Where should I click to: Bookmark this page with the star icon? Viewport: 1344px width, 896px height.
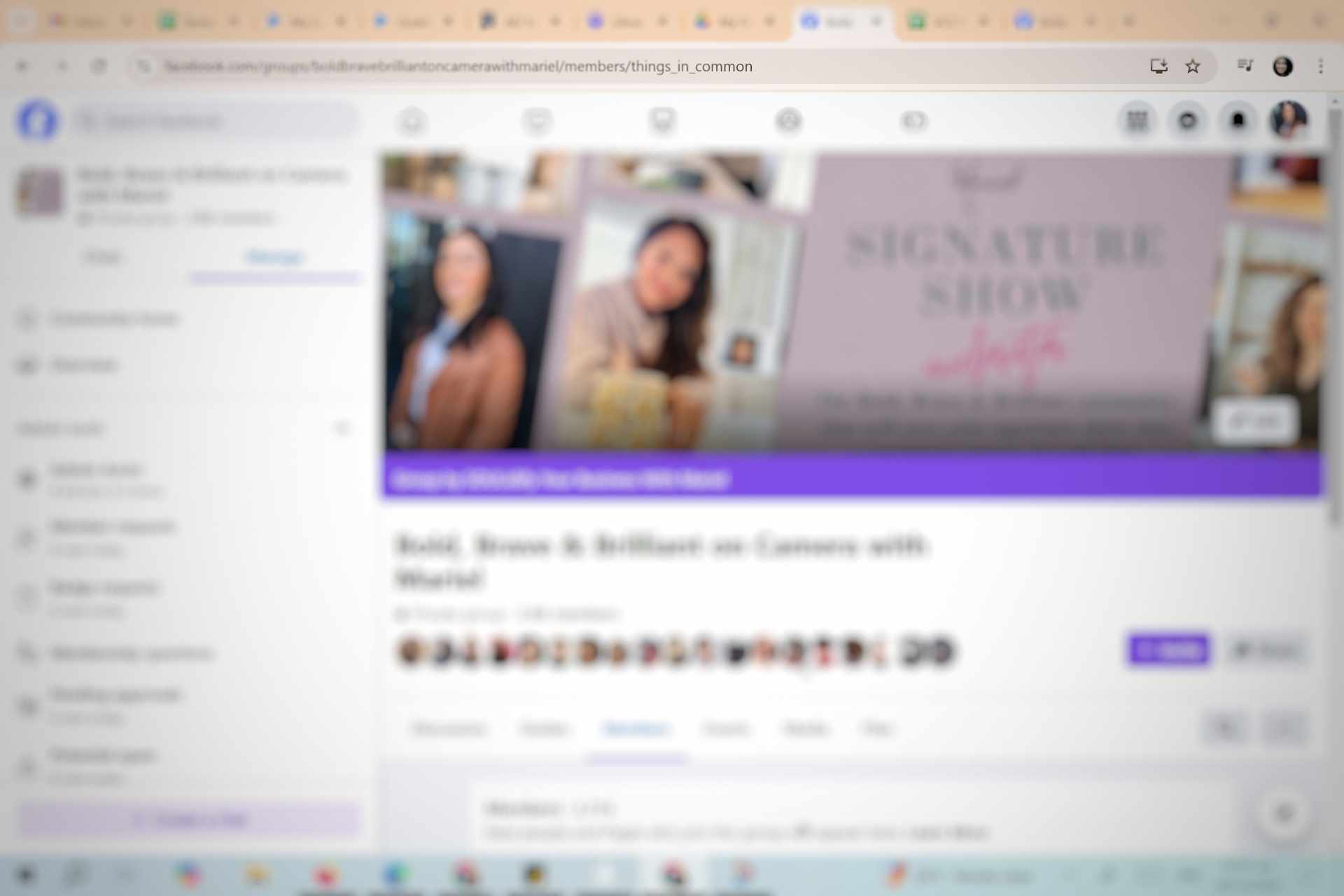click(1193, 66)
